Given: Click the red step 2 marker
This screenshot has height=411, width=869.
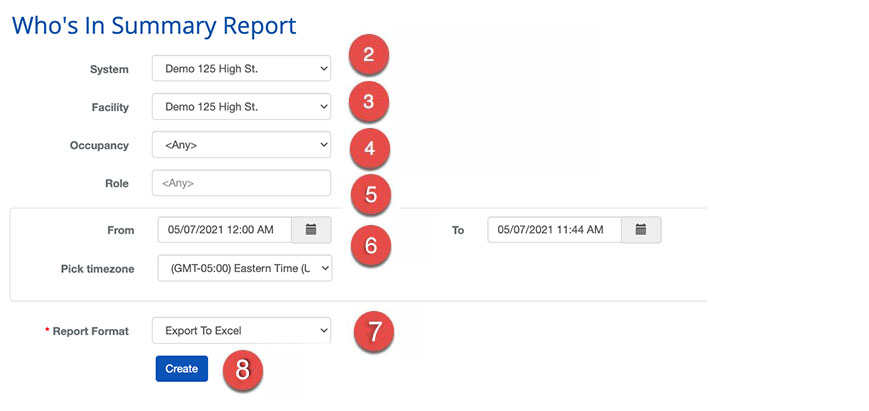Looking at the screenshot, I should coord(368,55).
